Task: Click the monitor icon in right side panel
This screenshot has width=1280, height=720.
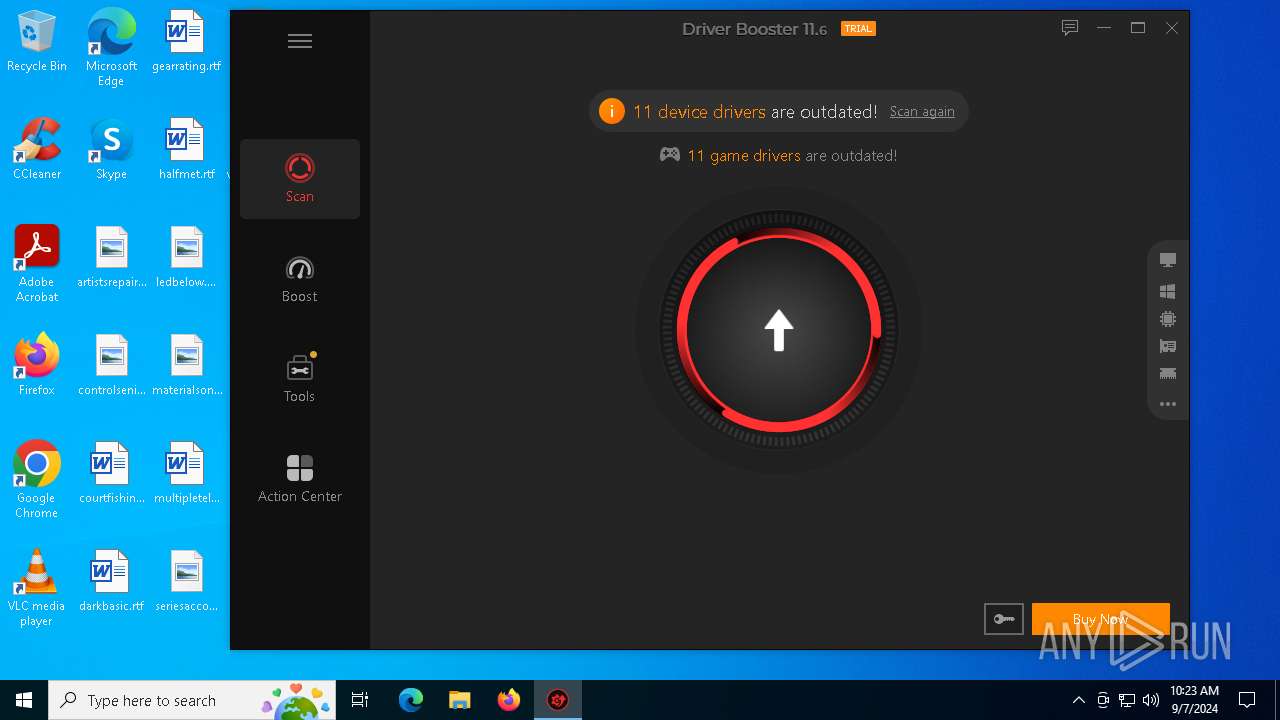Action: 1168,260
